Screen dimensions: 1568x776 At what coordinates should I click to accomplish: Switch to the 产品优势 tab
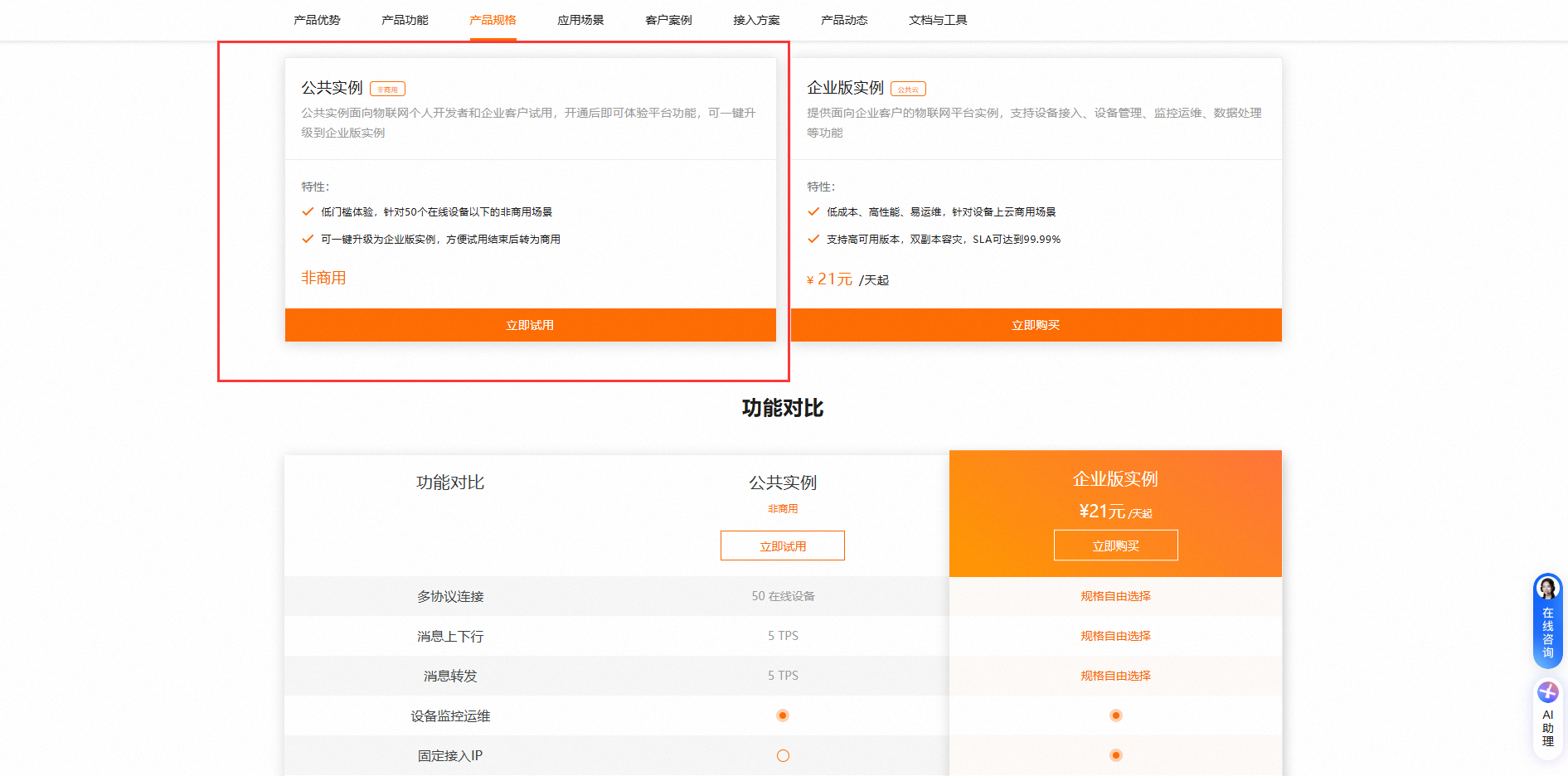(x=317, y=20)
